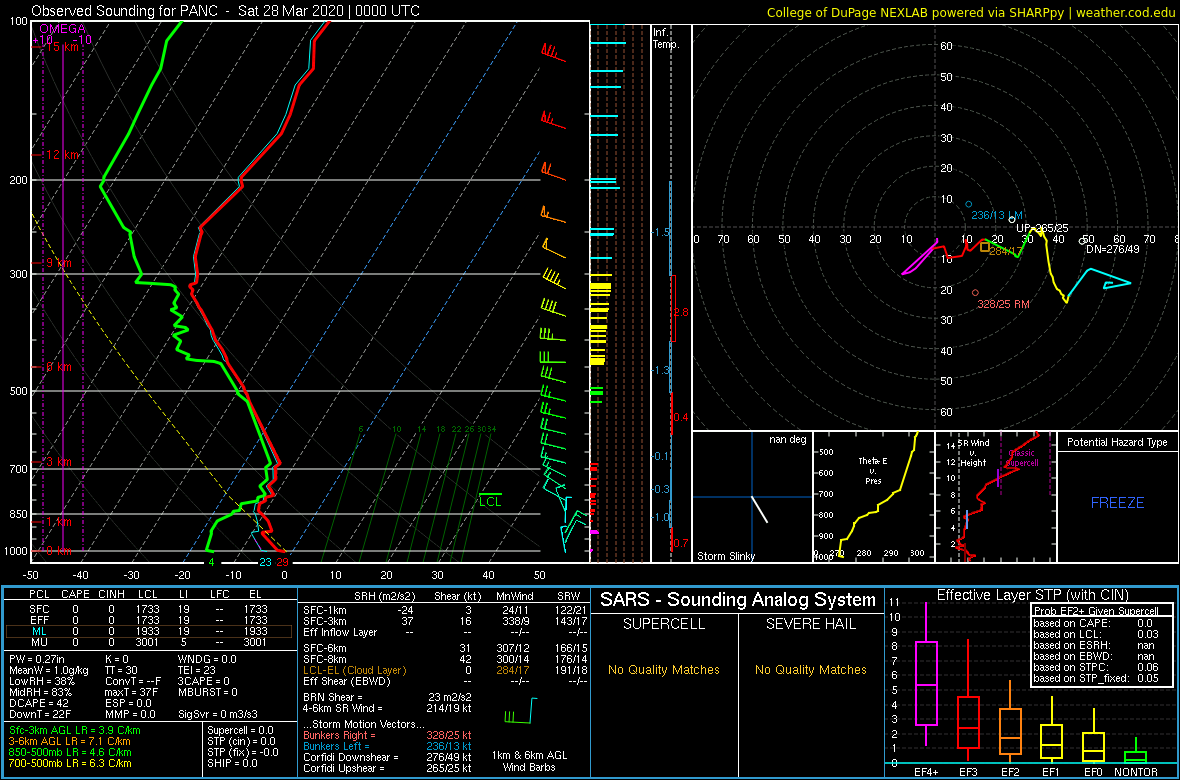Click the Storm Slinky panel
This screenshot has height=780, width=1180.
click(752, 497)
